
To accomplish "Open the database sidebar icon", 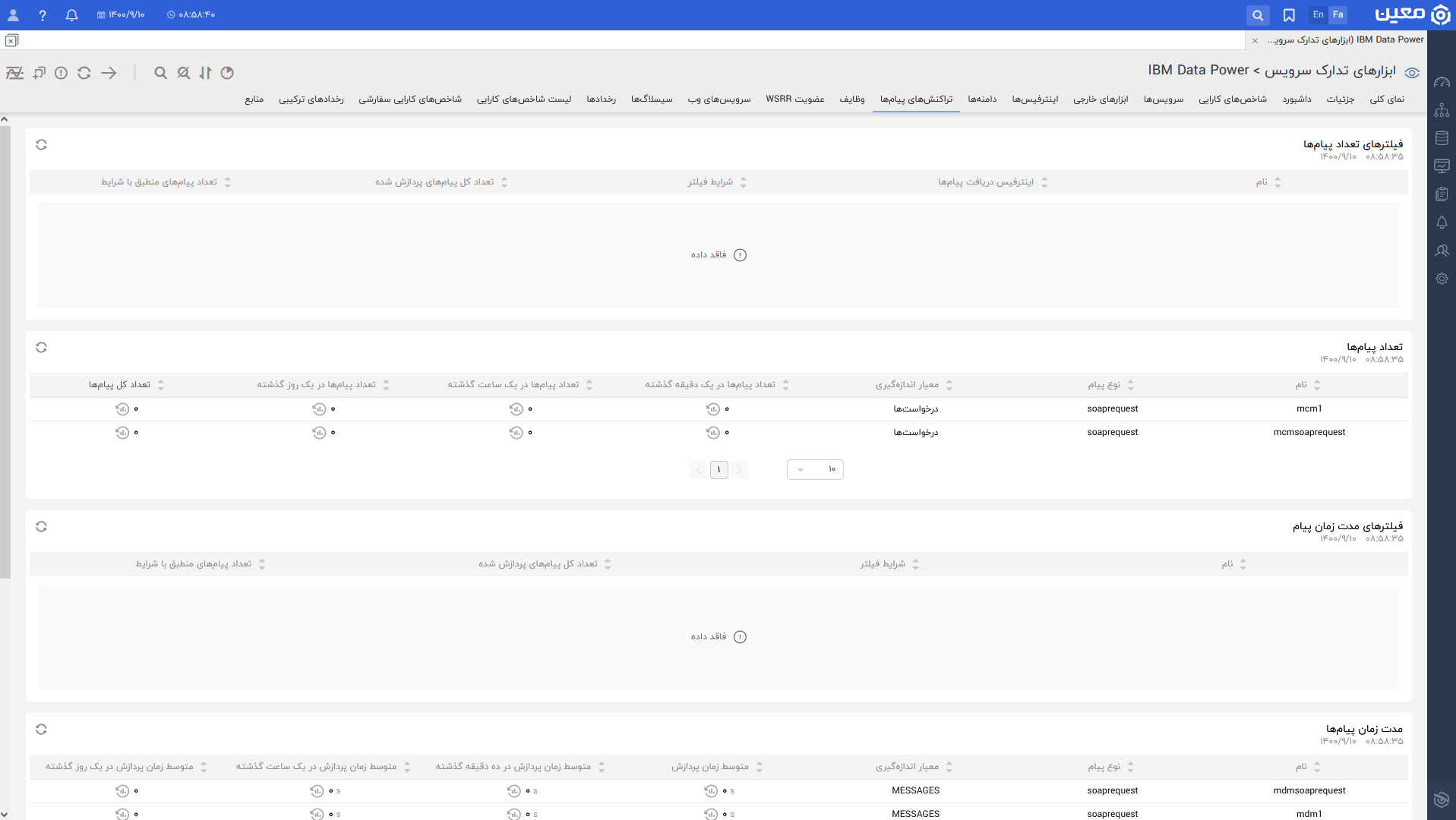I will click(1442, 138).
